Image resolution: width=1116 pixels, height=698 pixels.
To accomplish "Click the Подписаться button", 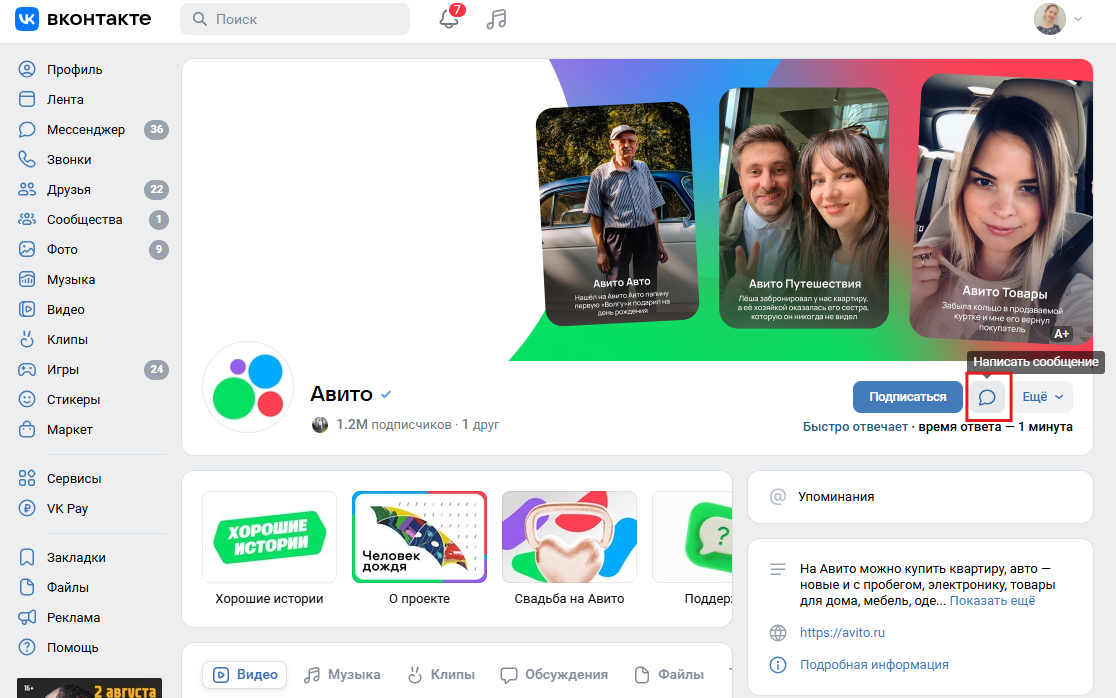I will [x=907, y=397].
